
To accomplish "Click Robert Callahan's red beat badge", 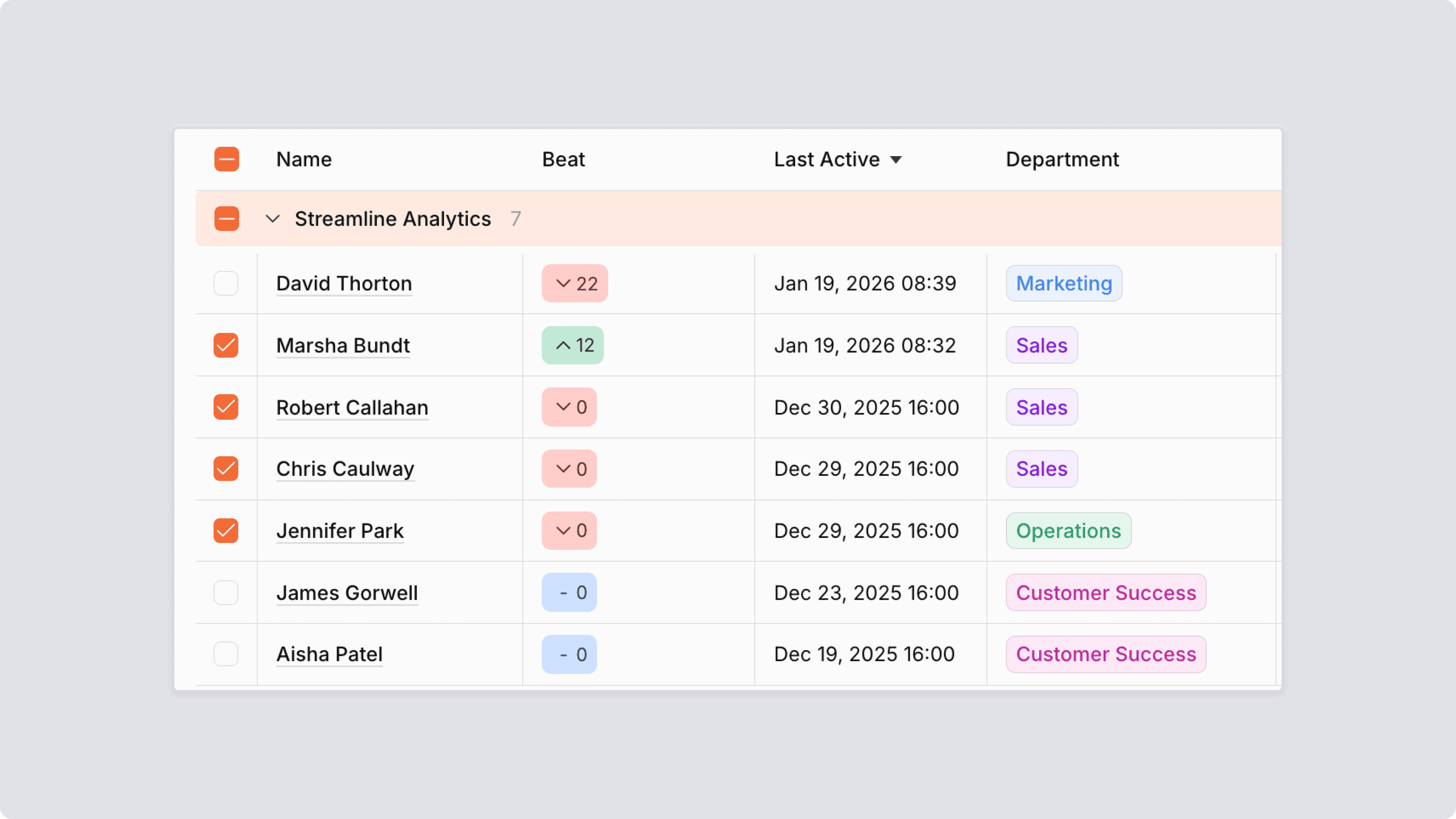I will [x=569, y=407].
